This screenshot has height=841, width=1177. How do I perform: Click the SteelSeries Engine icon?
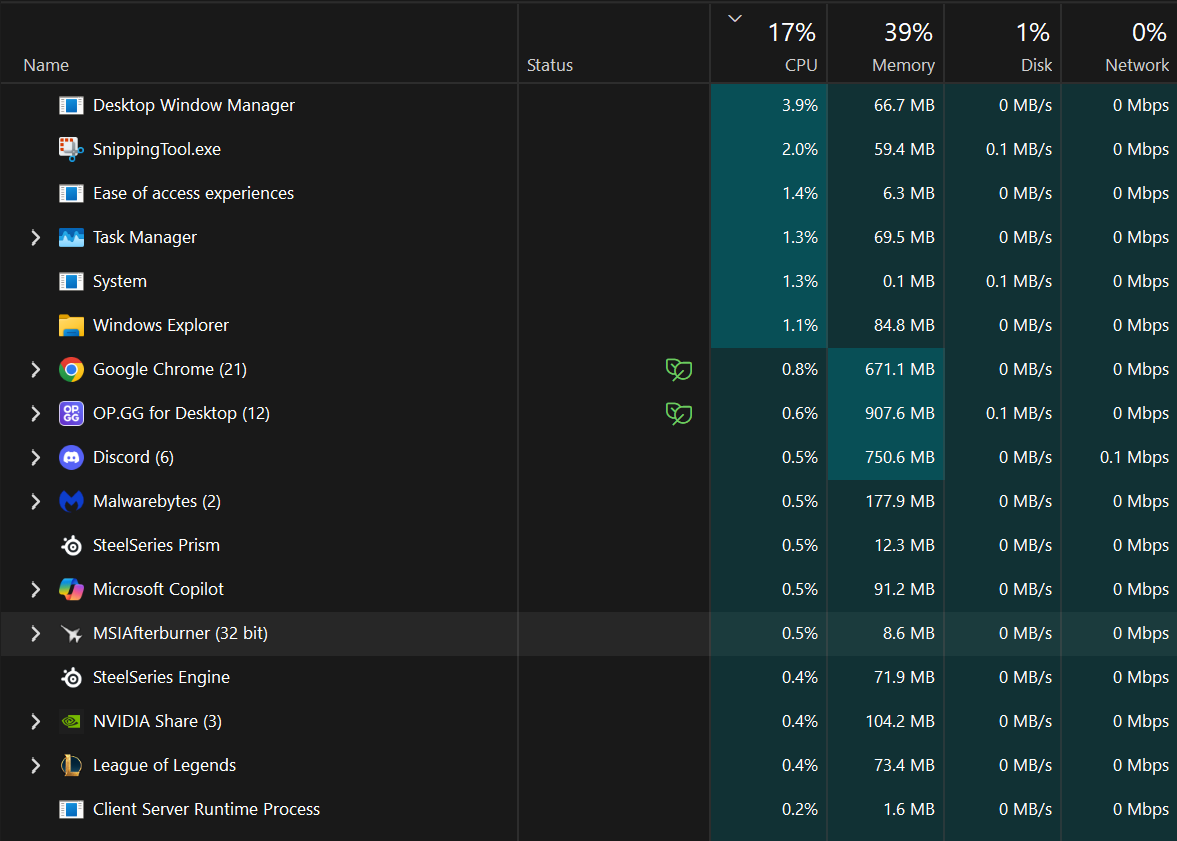tap(71, 677)
